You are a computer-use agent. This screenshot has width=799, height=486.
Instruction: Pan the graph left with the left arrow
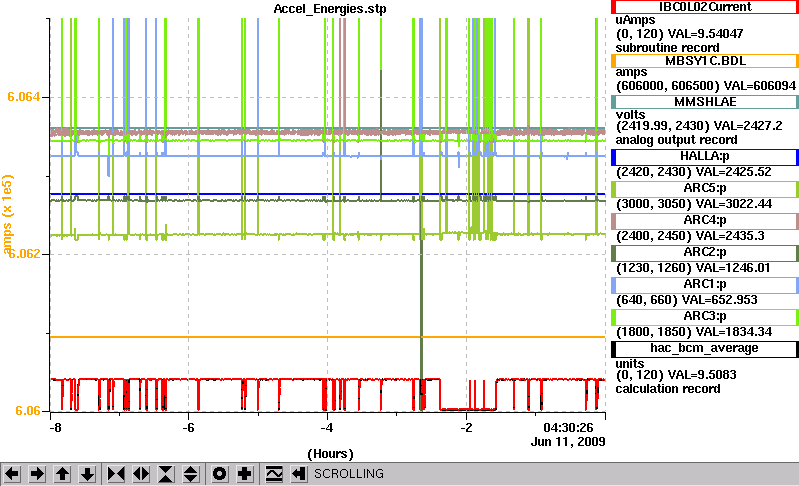[x=12, y=474]
